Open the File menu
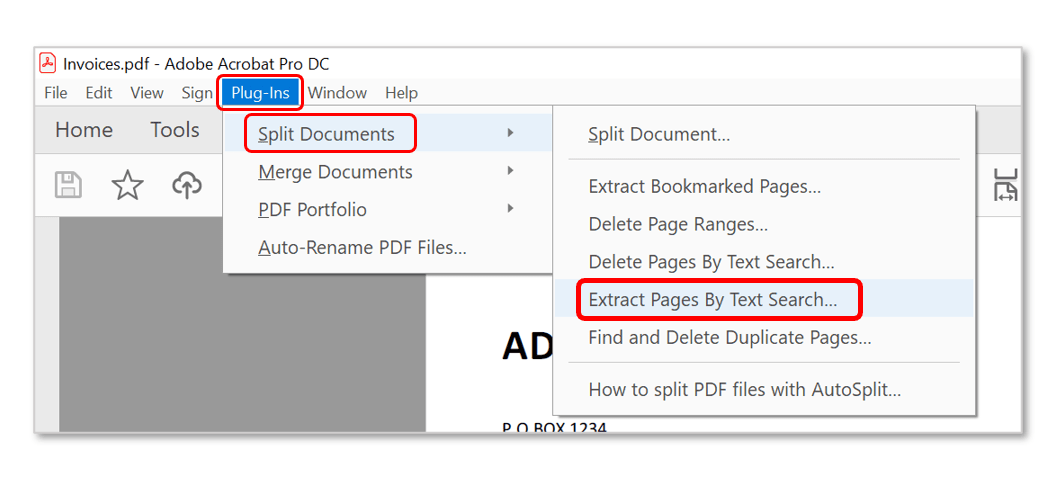Screen dimensions: 1062x484 pos(56,93)
